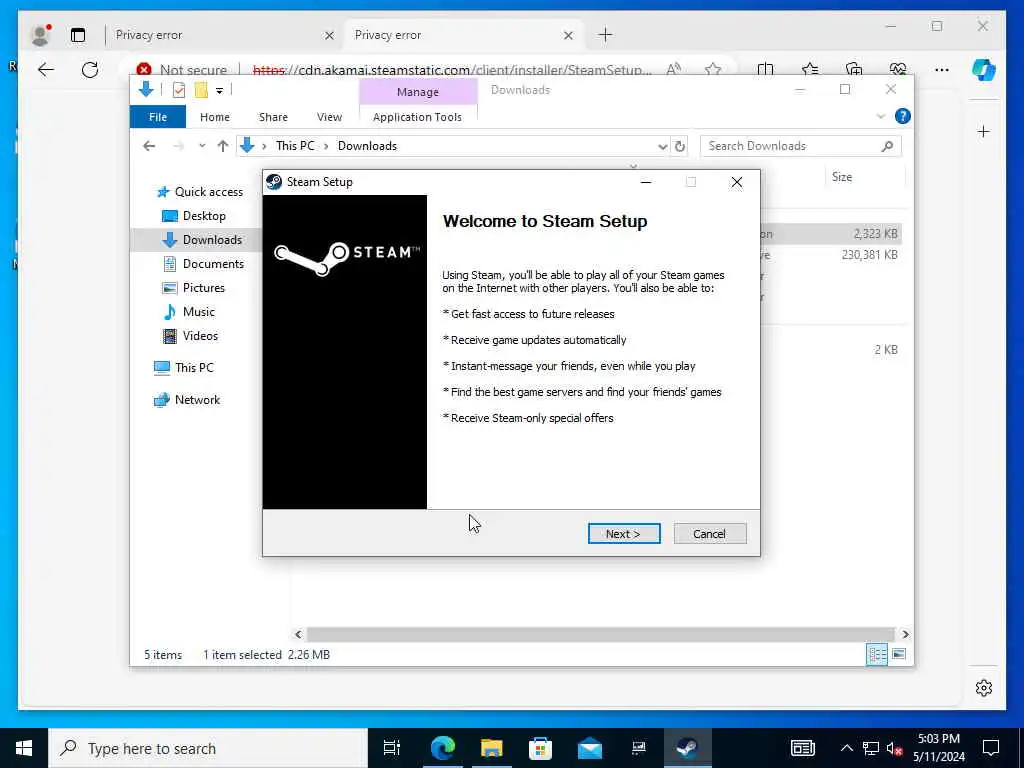Click New folder icon in quick access toolbar
This screenshot has width=1024, height=768.
201,90
